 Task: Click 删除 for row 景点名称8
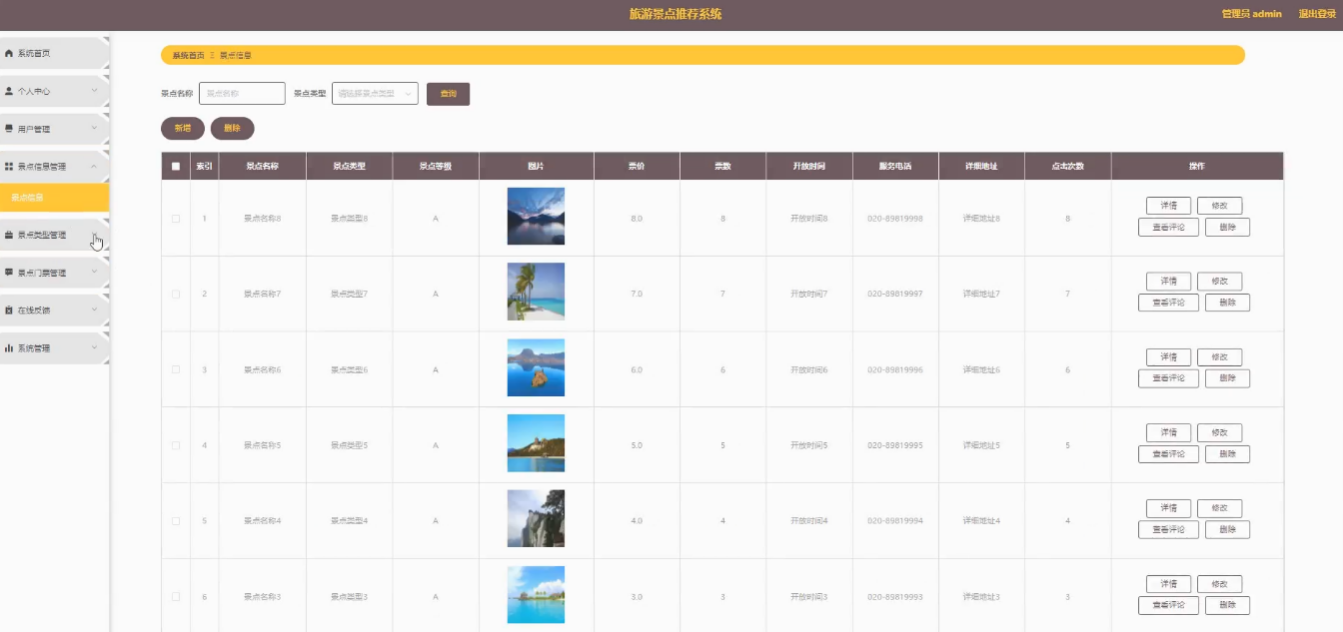tap(1227, 227)
